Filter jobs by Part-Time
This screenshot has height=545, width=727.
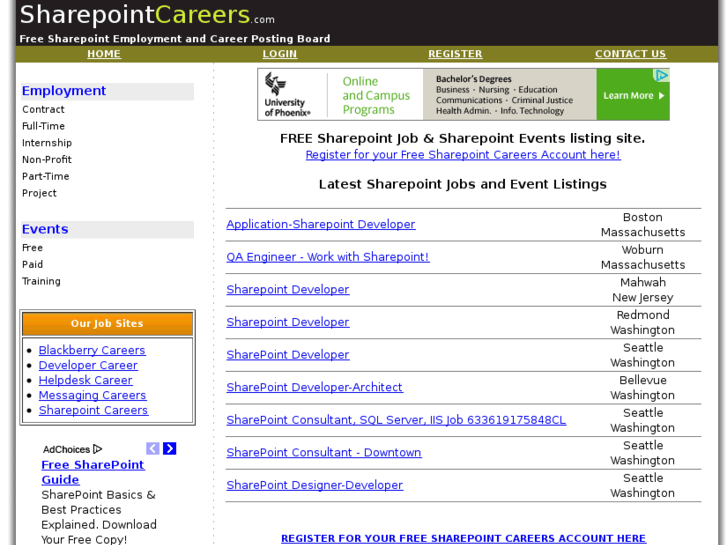pos(45,176)
